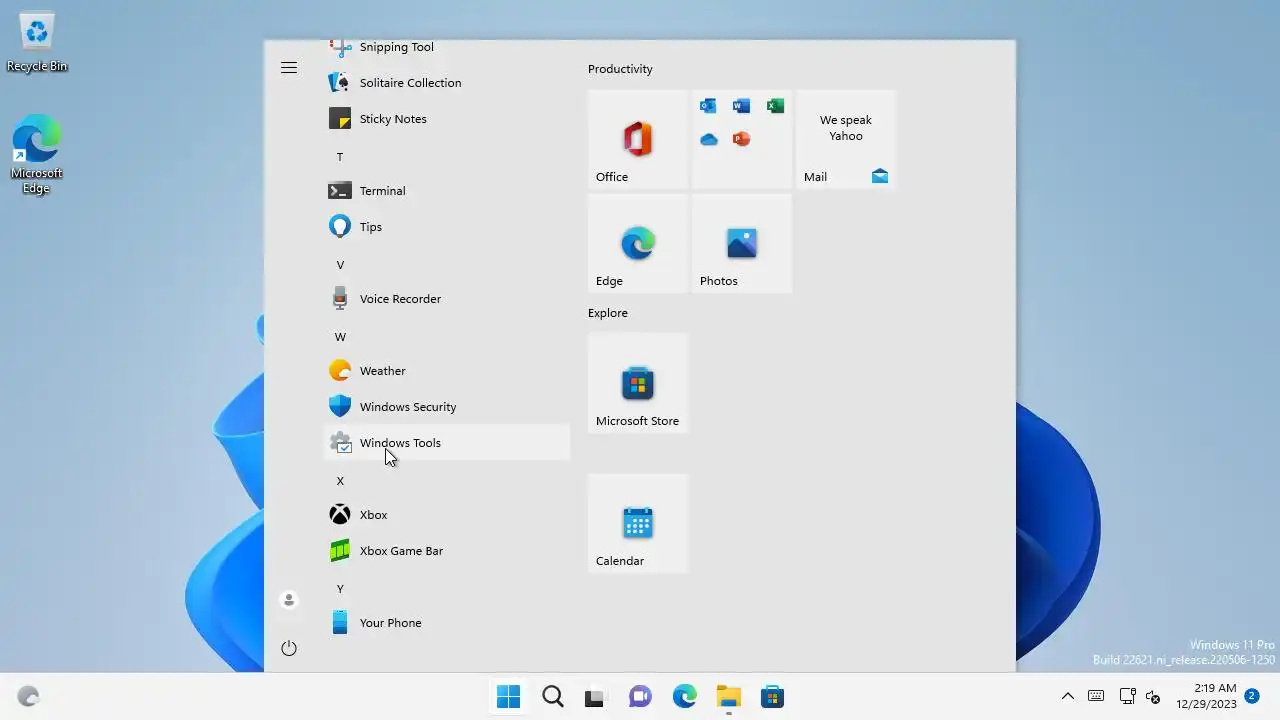
Task: Open PowerPoint icon in Office folder tile
Action: (x=741, y=139)
